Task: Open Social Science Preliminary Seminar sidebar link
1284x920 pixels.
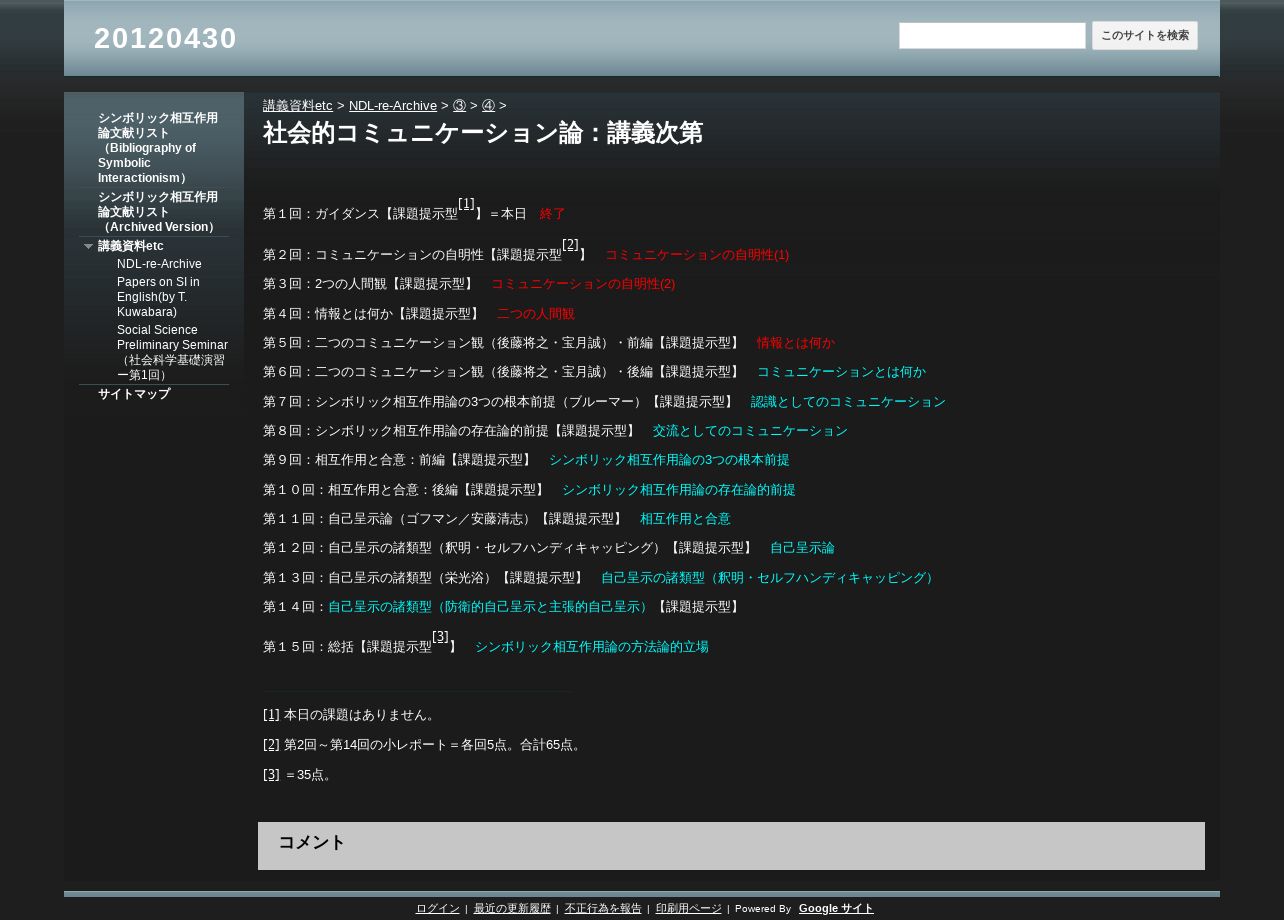Action: (172, 352)
